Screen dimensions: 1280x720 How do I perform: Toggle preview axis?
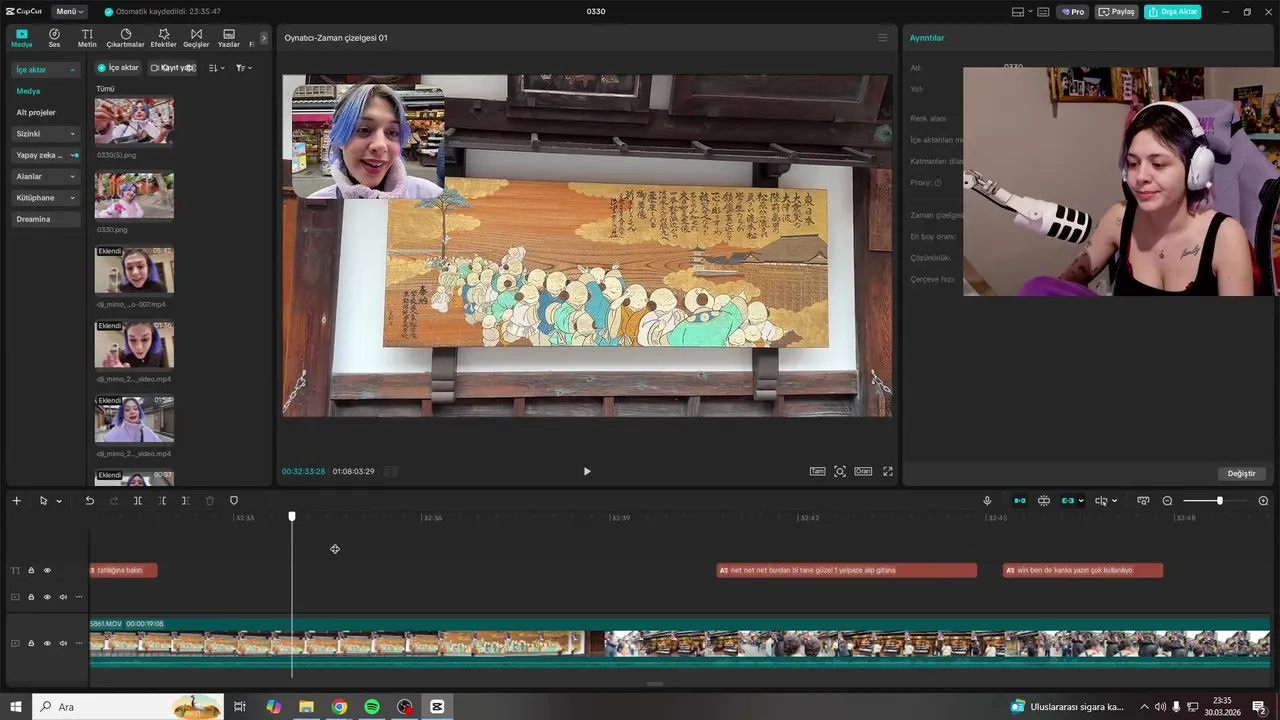pos(1101,501)
